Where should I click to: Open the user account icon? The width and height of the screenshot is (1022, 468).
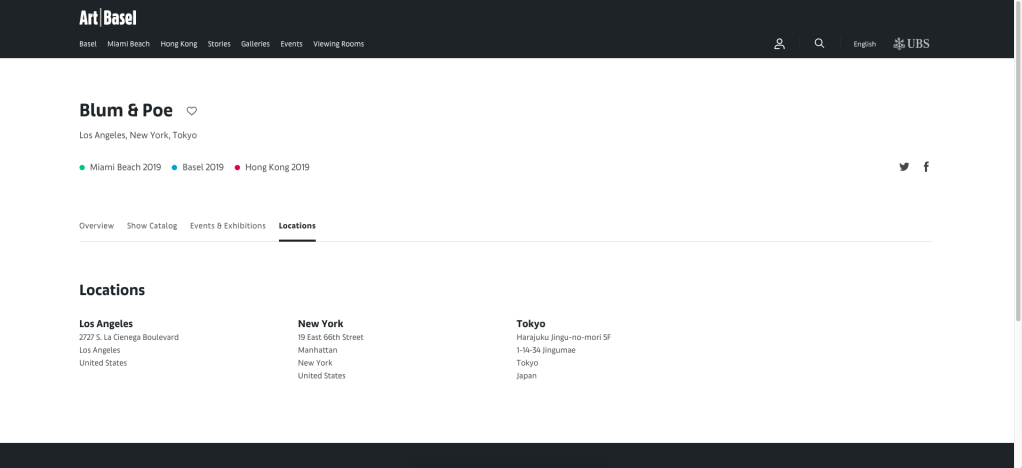coord(779,44)
